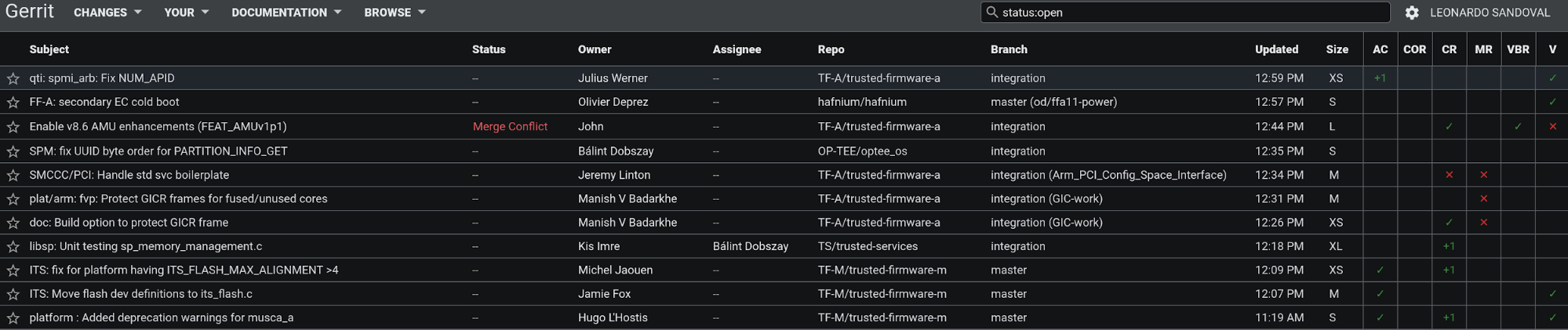Expand the YOUR dropdown menu
Screen dimensions: 1568x330
(x=186, y=13)
